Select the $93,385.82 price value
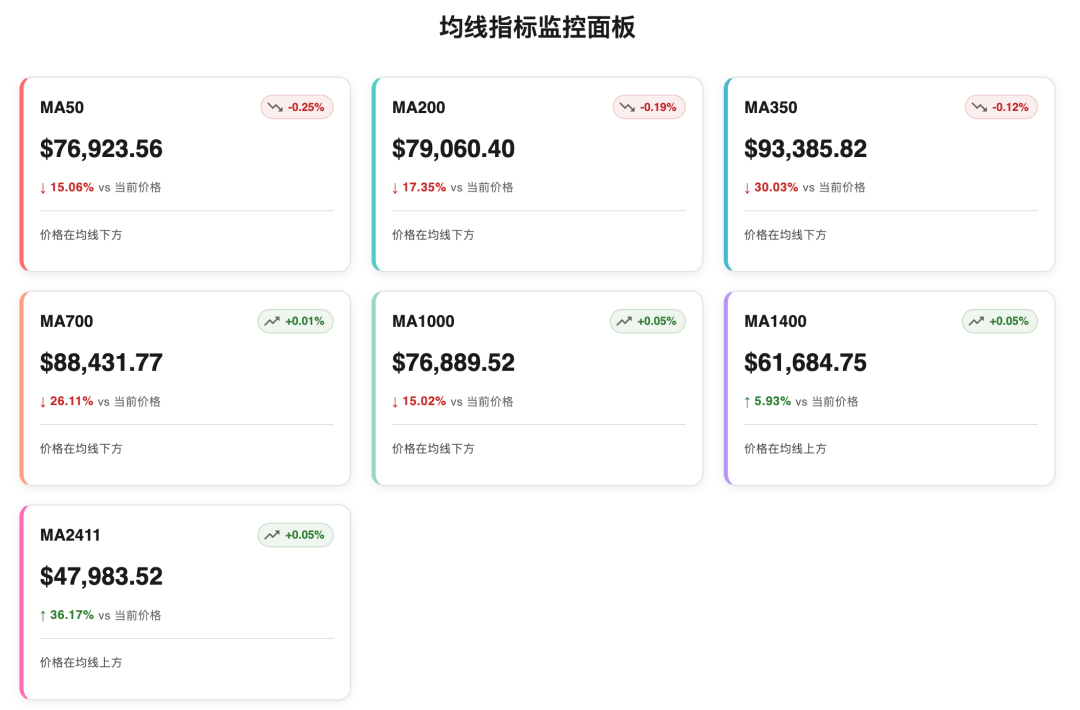Viewport: 1080px width, 710px height. coord(805,149)
